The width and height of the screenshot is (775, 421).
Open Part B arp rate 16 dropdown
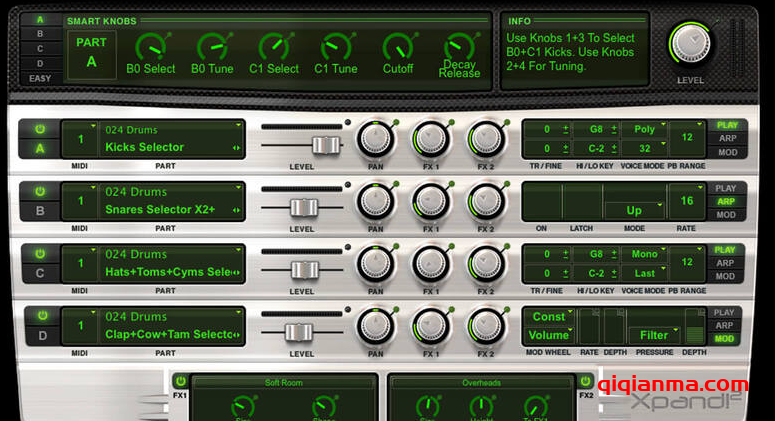pos(687,201)
